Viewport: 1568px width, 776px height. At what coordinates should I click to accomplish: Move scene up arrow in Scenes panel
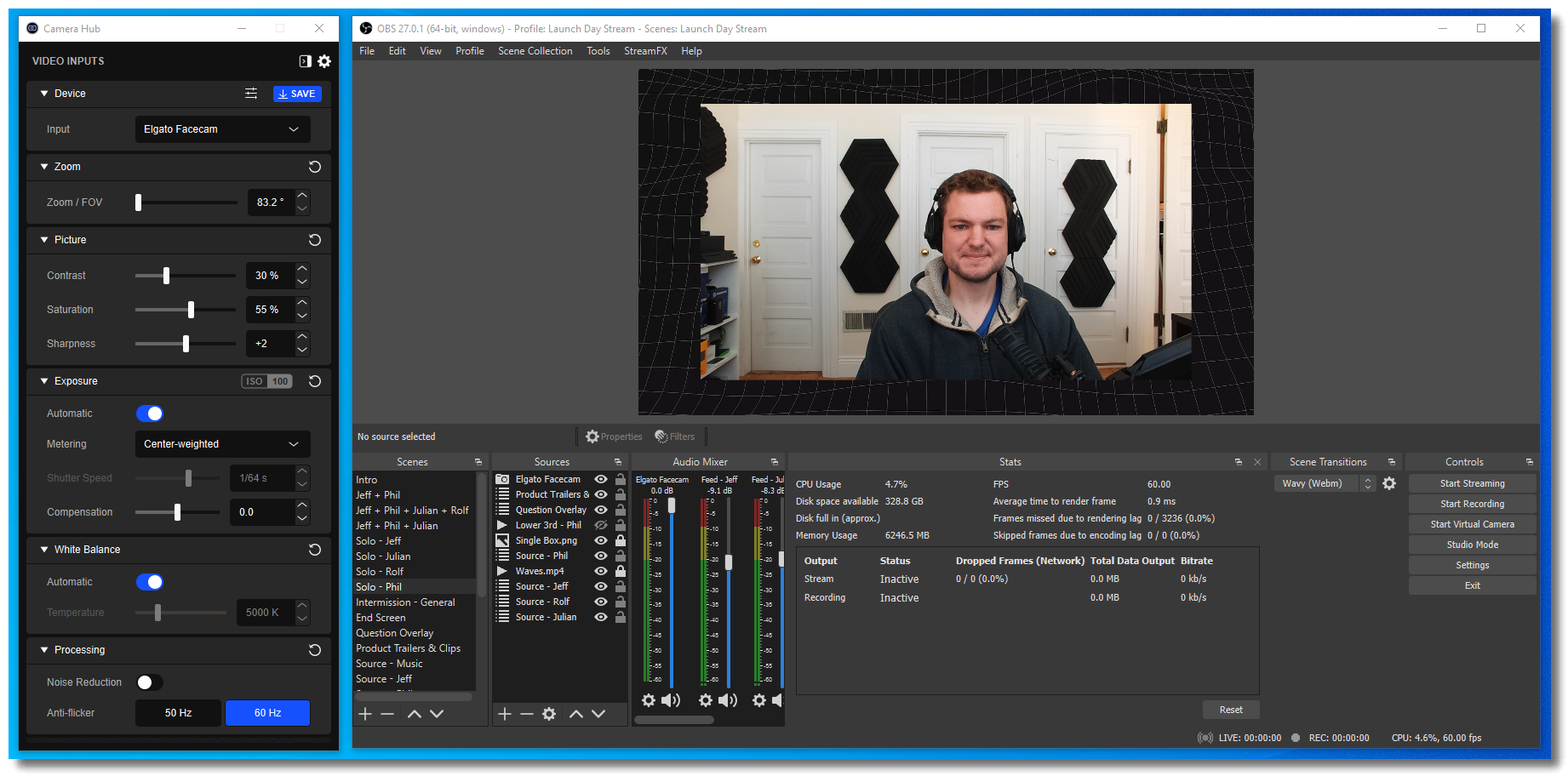(415, 714)
